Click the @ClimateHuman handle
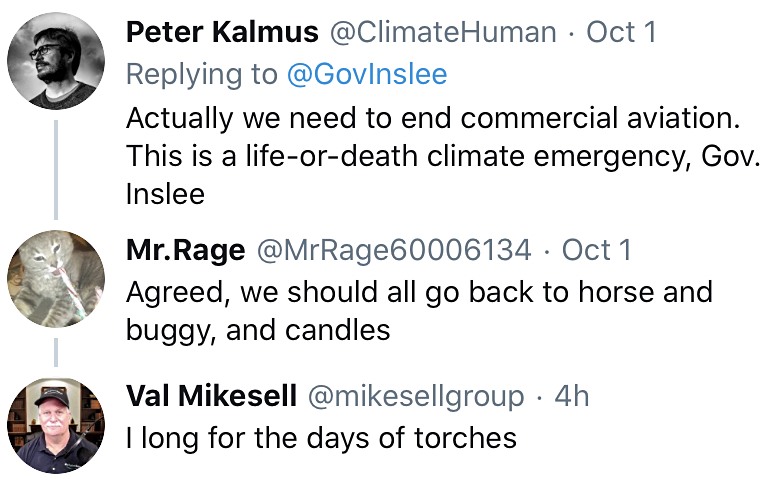 443,32
